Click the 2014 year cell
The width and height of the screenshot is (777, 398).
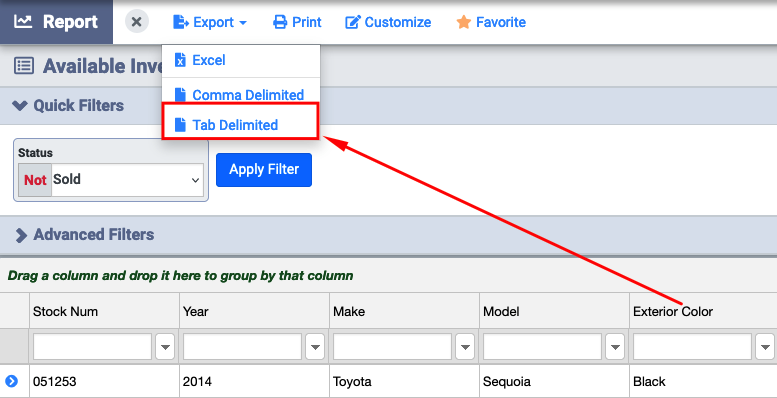tap(255, 382)
